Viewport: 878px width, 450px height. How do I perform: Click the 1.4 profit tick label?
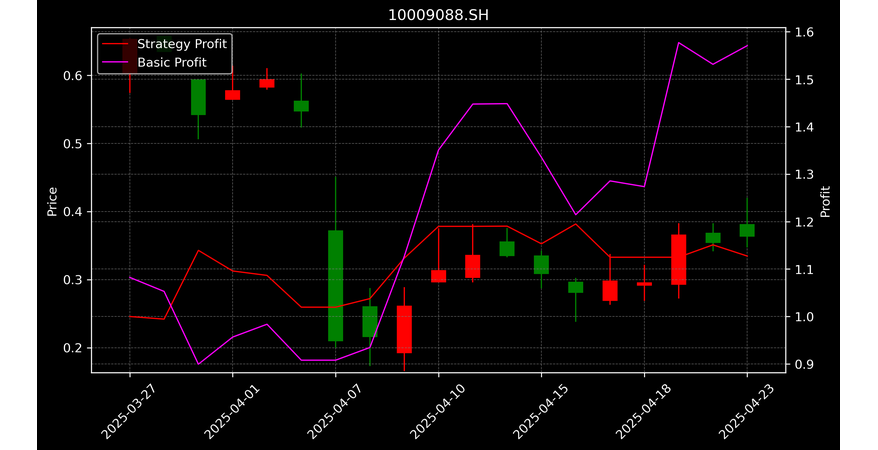[804, 127]
